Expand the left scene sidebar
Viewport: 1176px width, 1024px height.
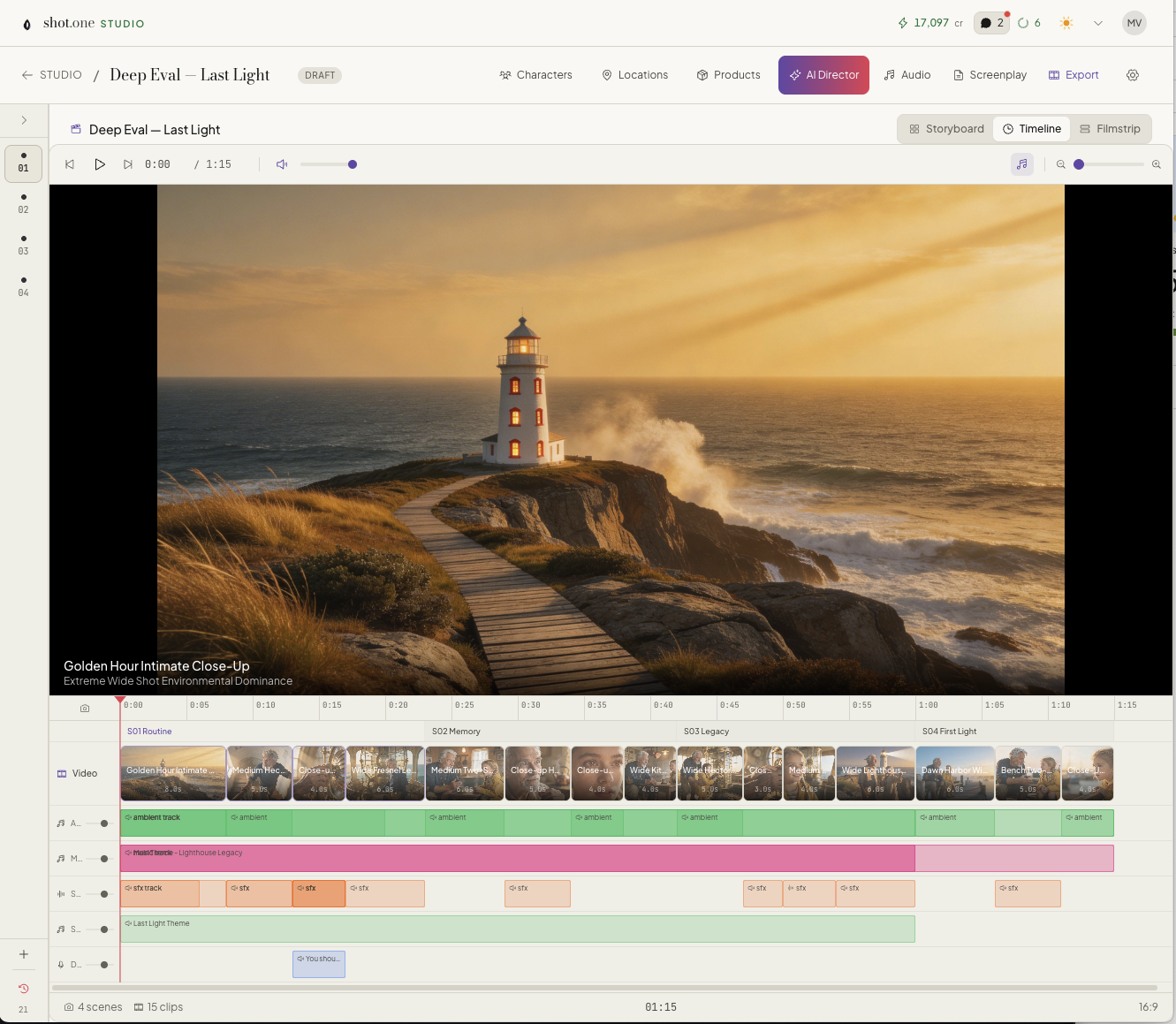click(x=24, y=120)
